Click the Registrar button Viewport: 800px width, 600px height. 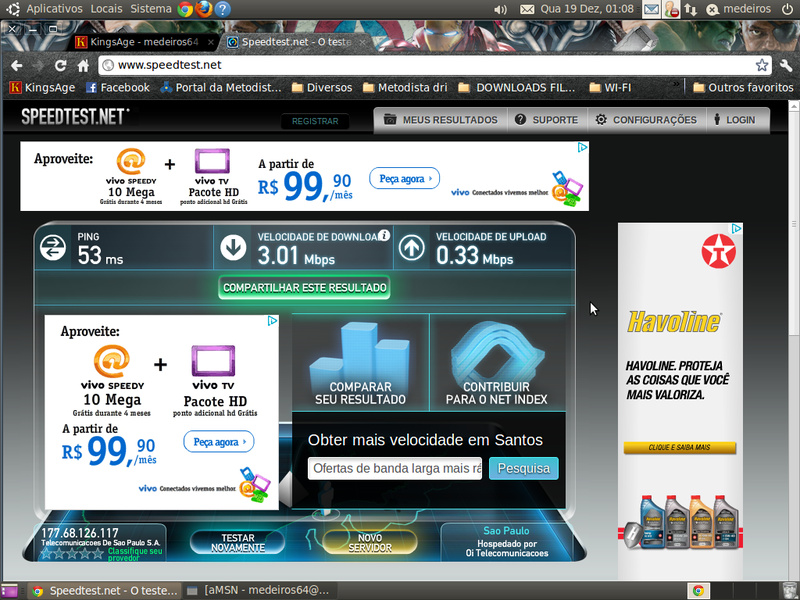point(315,121)
